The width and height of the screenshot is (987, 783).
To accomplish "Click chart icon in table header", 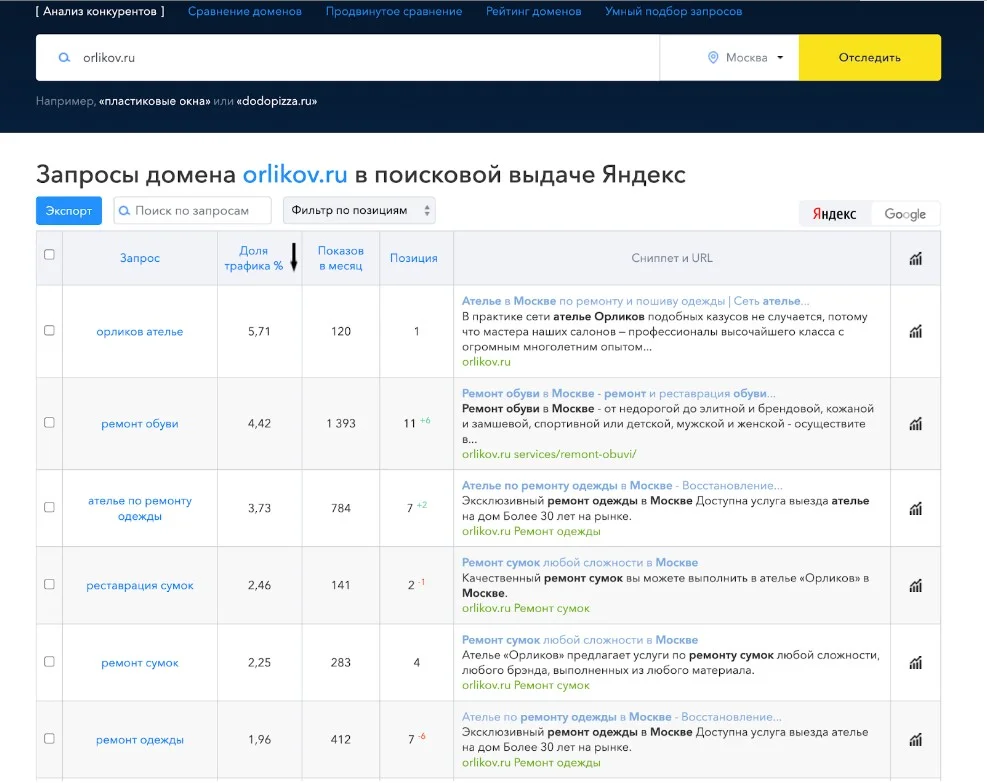I will pos(915,258).
